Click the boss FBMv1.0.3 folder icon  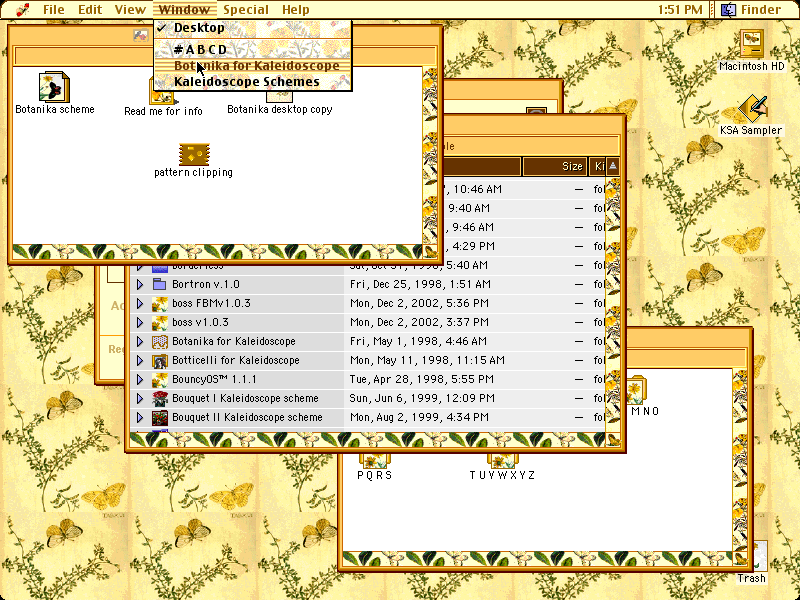click(x=160, y=304)
